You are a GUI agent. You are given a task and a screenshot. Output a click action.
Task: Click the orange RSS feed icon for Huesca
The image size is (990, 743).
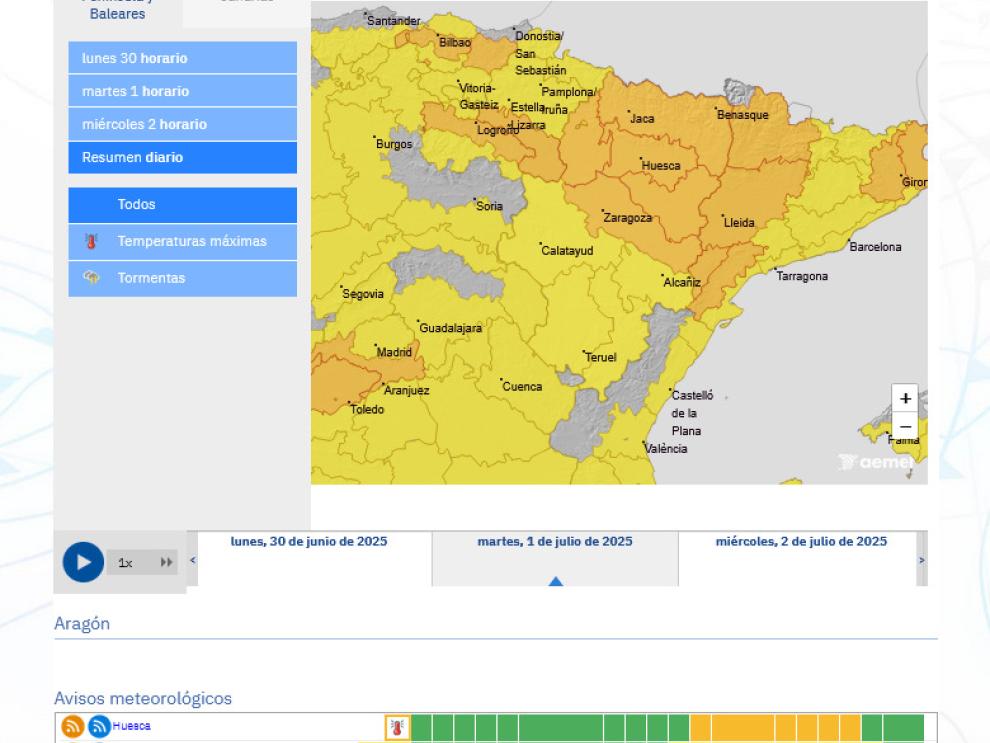[73, 727]
